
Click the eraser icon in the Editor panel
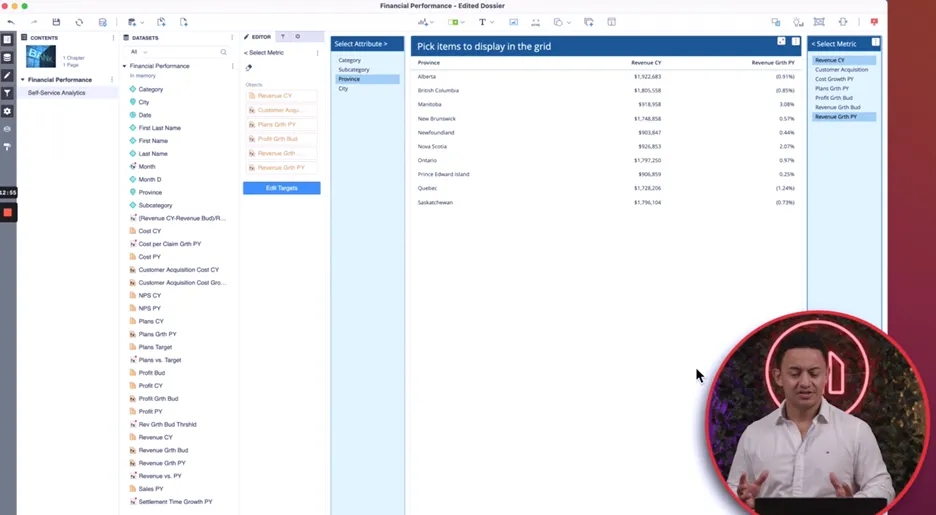point(249,68)
